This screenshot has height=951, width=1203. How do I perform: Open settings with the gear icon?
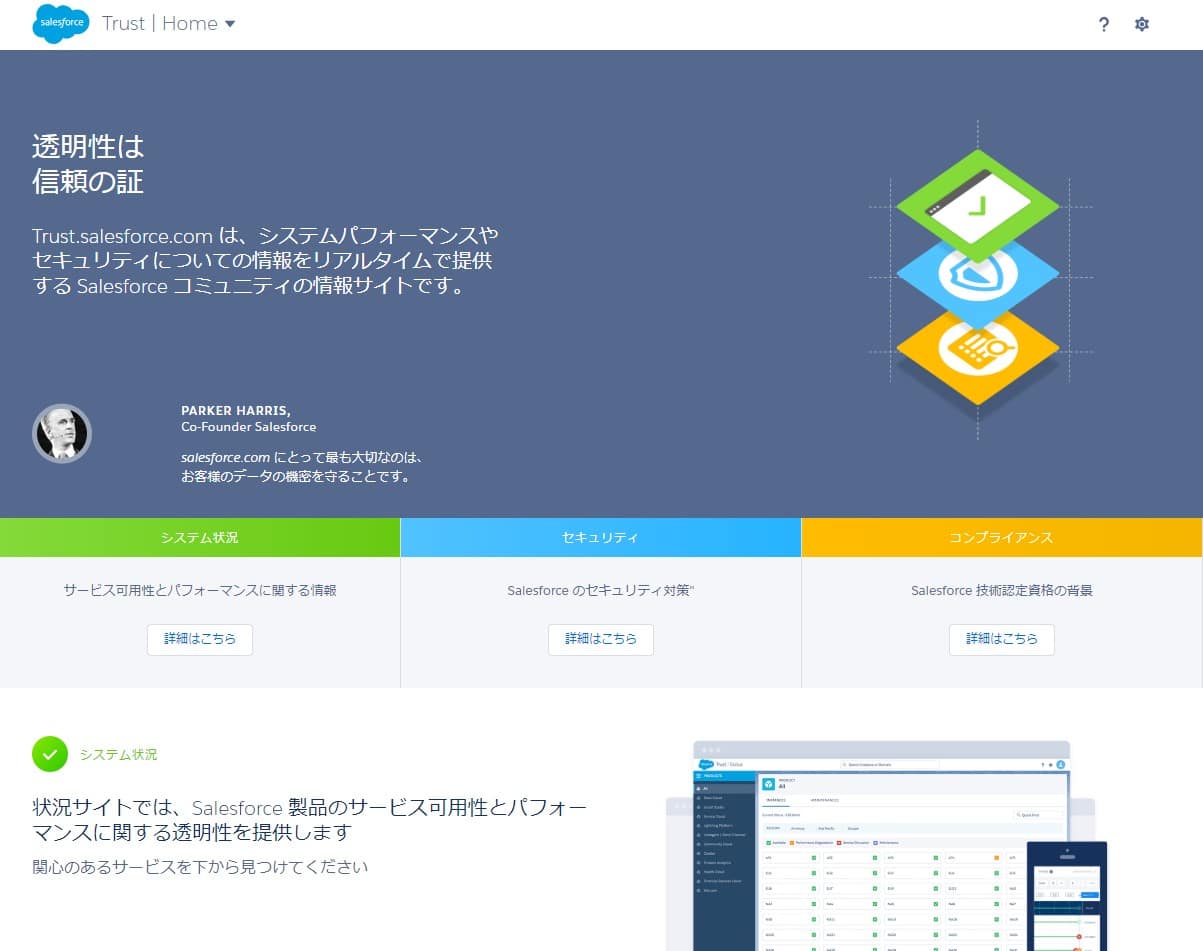tap(1142, 24)
